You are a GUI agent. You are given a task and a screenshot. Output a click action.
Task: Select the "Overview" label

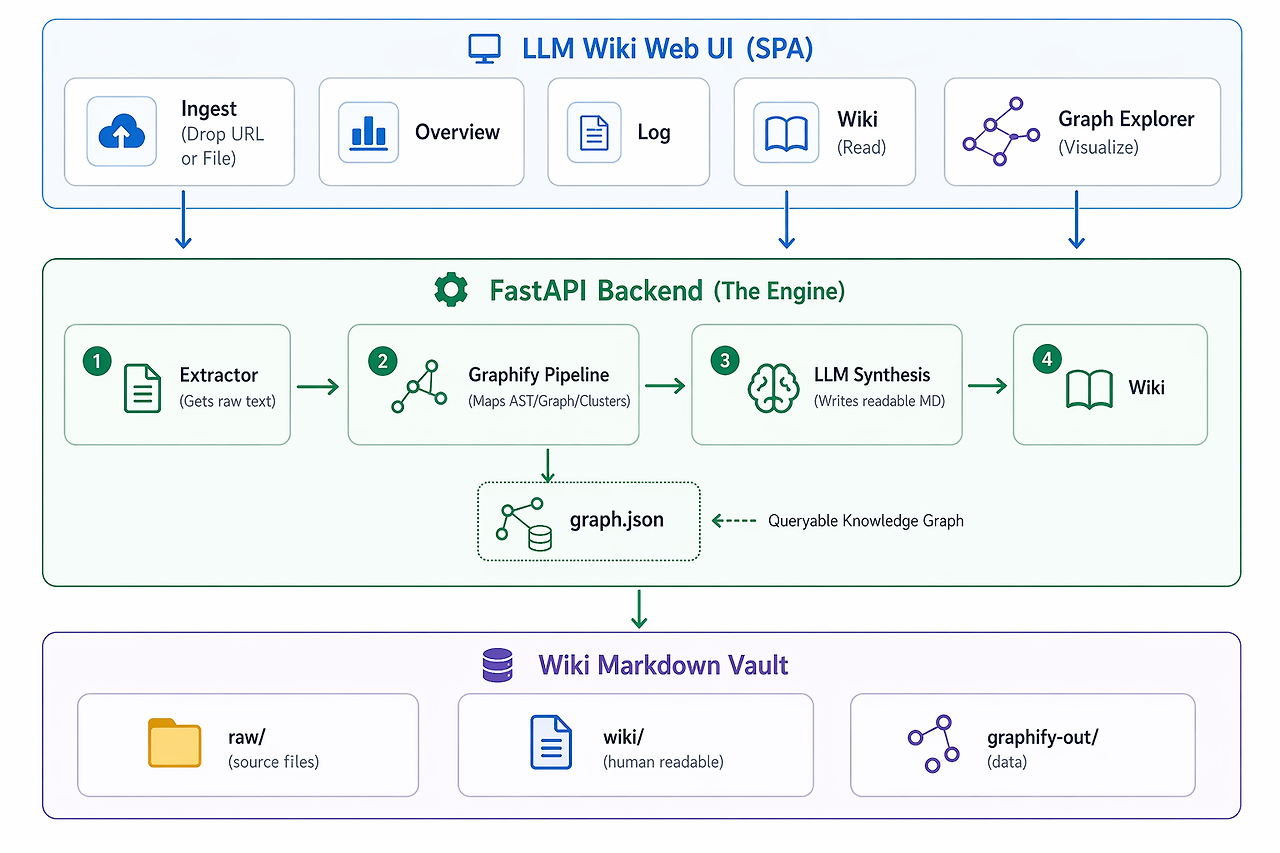point(457,132)
